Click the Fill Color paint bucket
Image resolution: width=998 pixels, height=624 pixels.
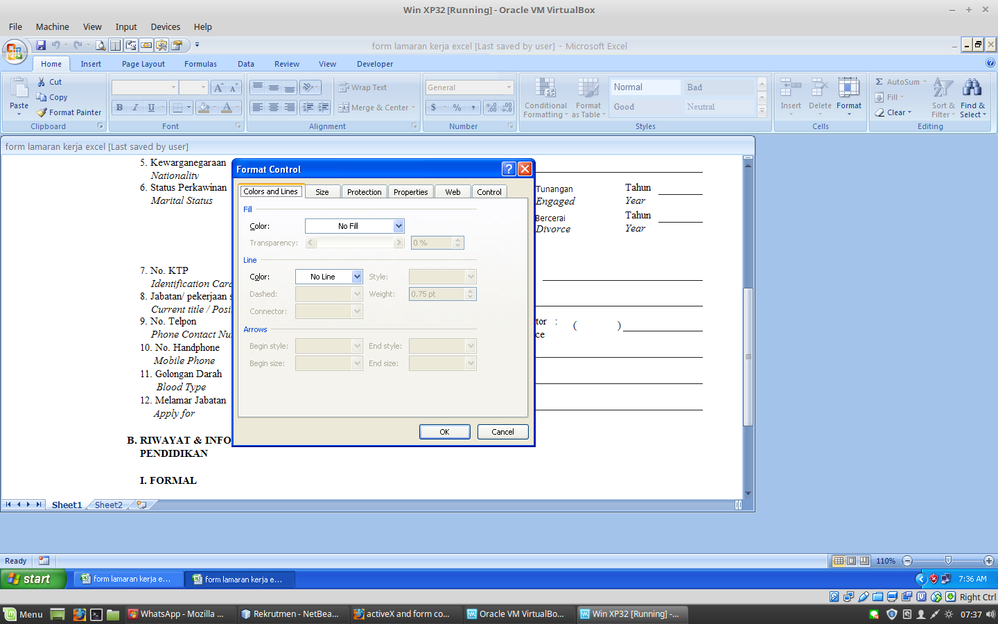click(x=202, y=108)
